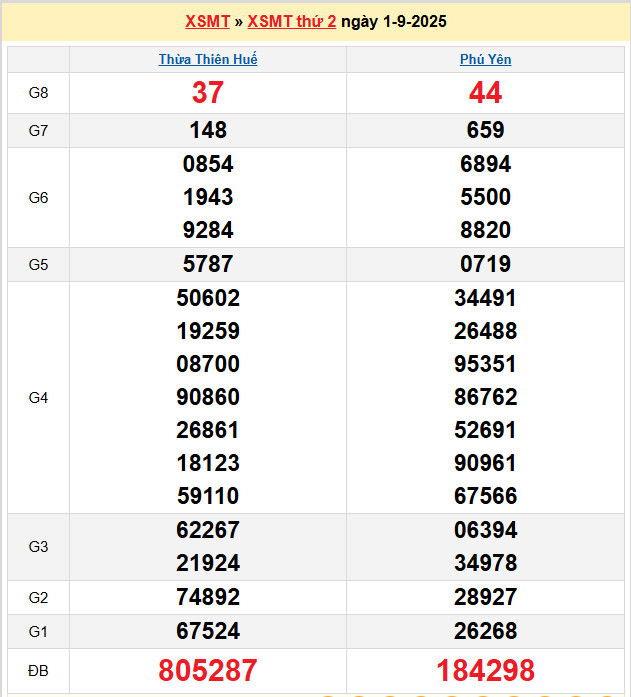Image resolution: width=631 pixels, height=697 pixels.
Task: Click the G5 number 5787
Action: pos(208,264)
